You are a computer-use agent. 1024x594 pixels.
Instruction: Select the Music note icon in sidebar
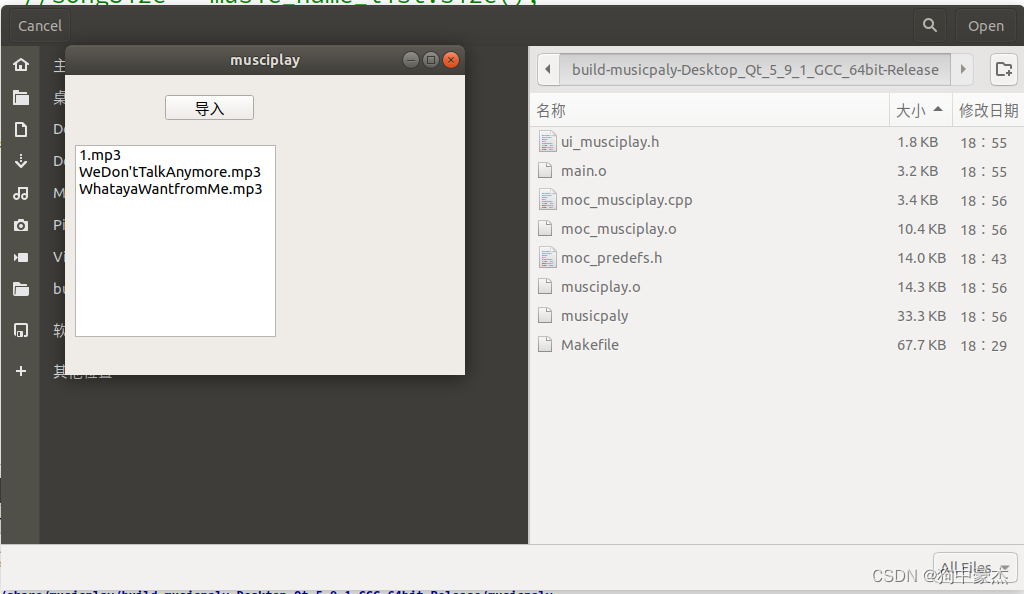click(21, 193)
